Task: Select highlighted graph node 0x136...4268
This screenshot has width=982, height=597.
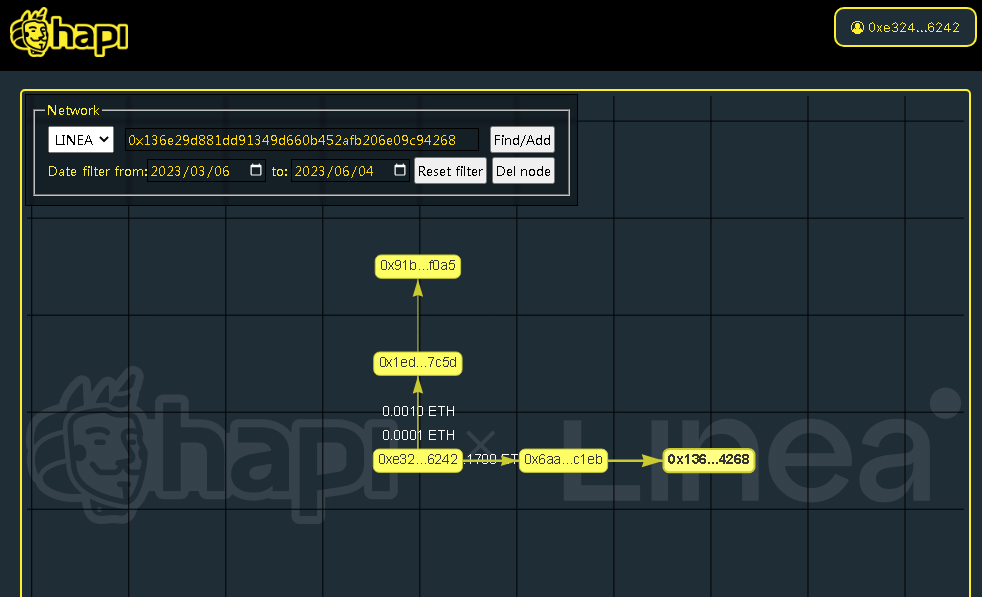Action: (708, 460)
